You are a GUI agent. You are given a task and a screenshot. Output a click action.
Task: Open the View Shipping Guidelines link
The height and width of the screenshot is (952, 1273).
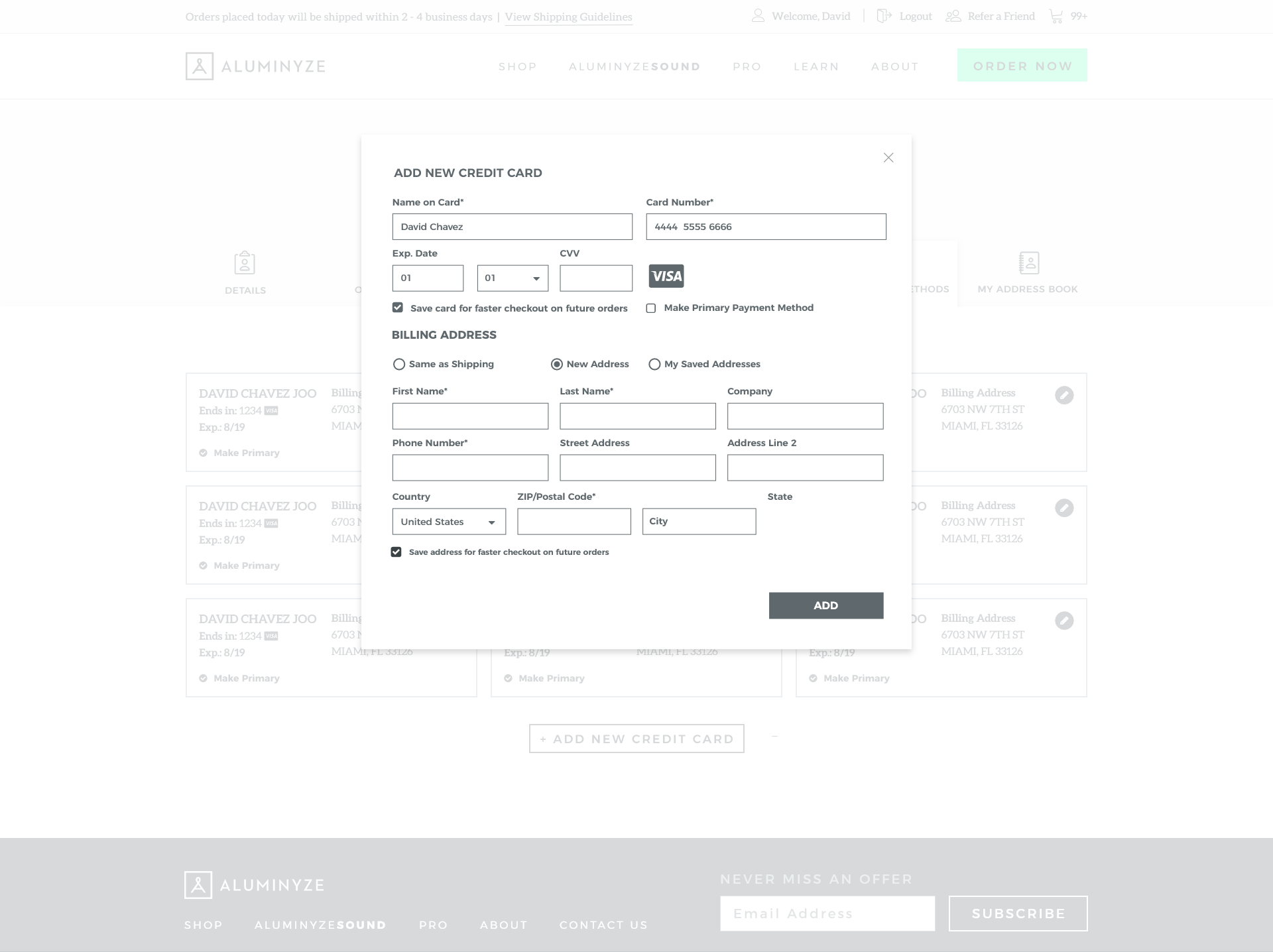568,17
